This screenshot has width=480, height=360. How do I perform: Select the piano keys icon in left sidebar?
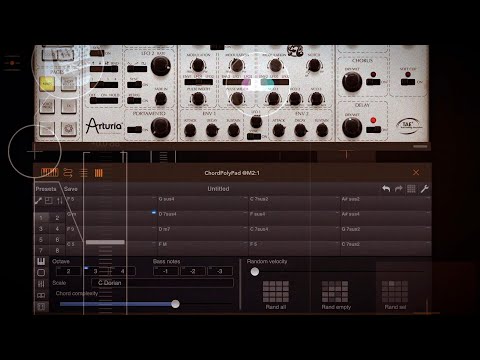tap(41, 261)
